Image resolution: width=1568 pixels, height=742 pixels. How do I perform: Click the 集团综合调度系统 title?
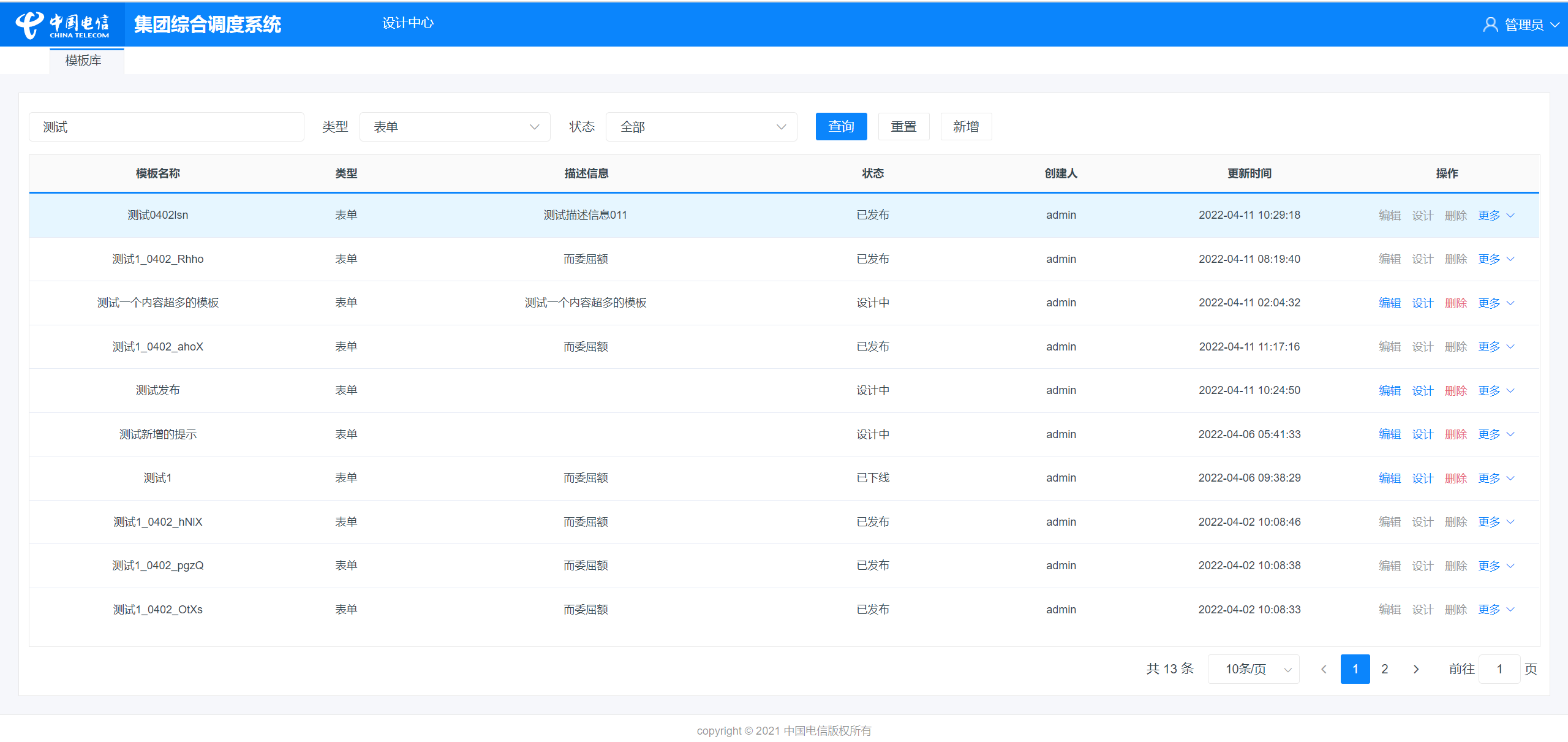[x=207, y=25]
